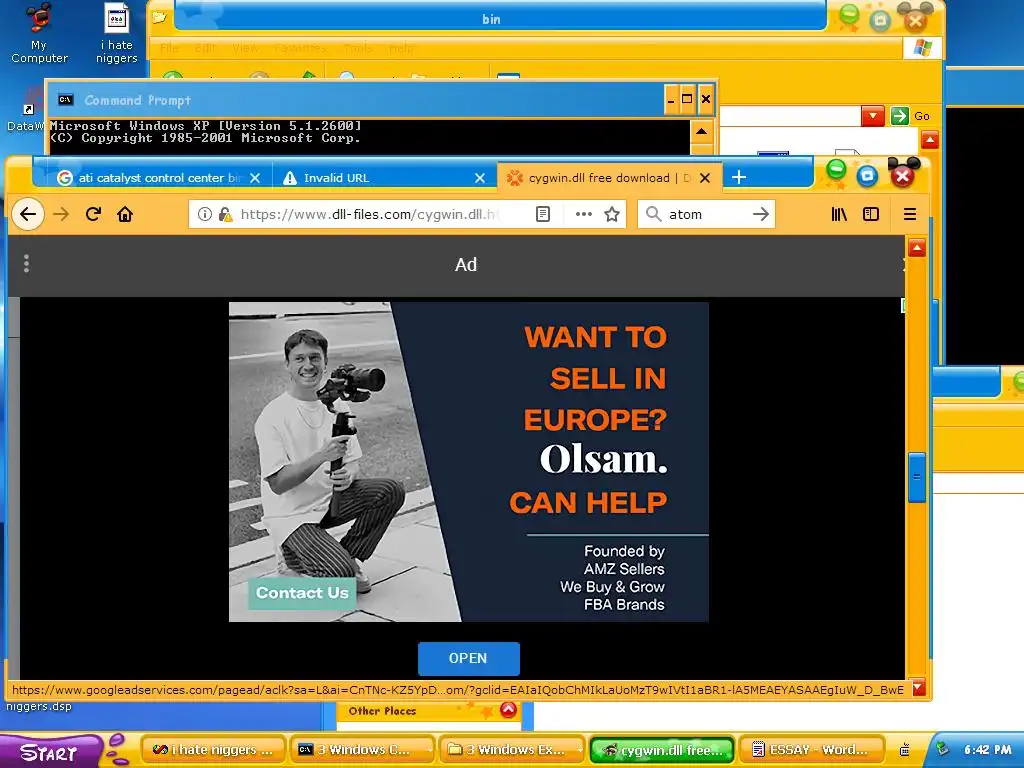Click the Command Prompt title bar icon
Image resolution: width=1024 pixels, height=768 pixels.
pos(65,100)
